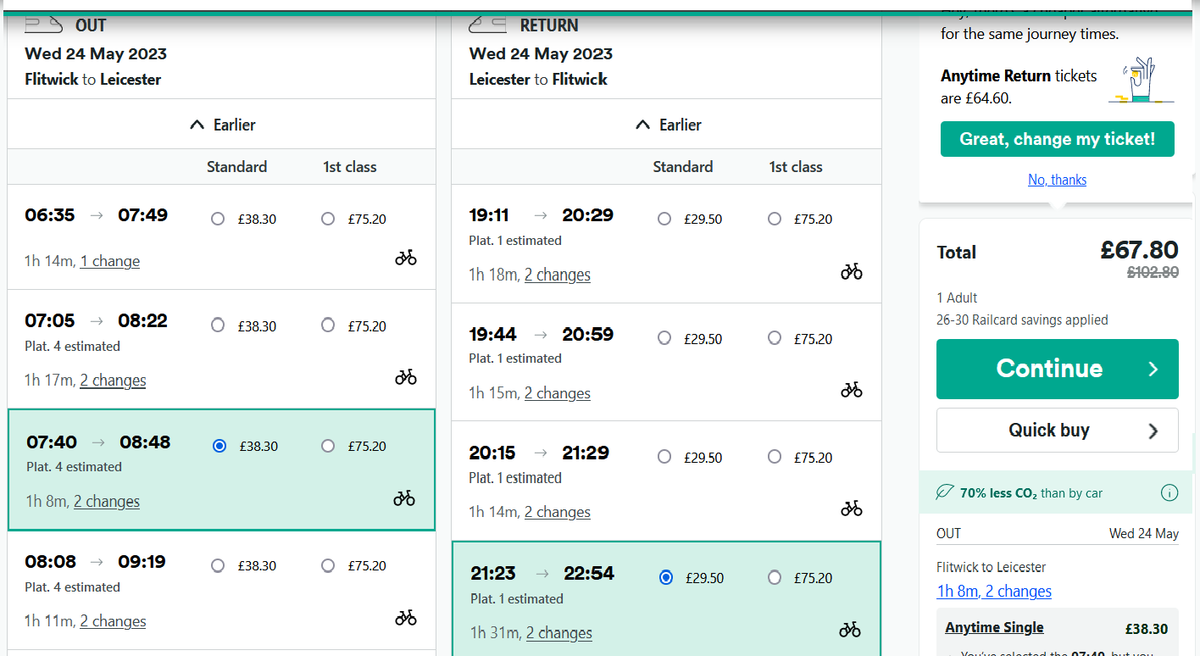Image resolution: width=1200 pixels, height=656 pixels.
Task: Select Standard £38.30 for 07:05 departure
Action: 218,326
